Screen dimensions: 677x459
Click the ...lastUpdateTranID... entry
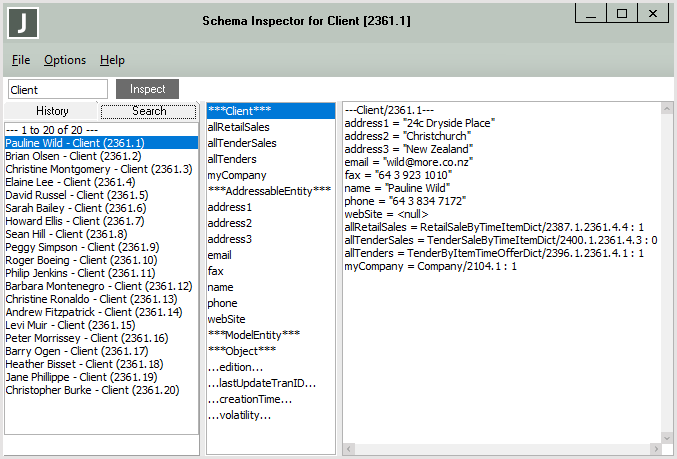pos(261,383)
